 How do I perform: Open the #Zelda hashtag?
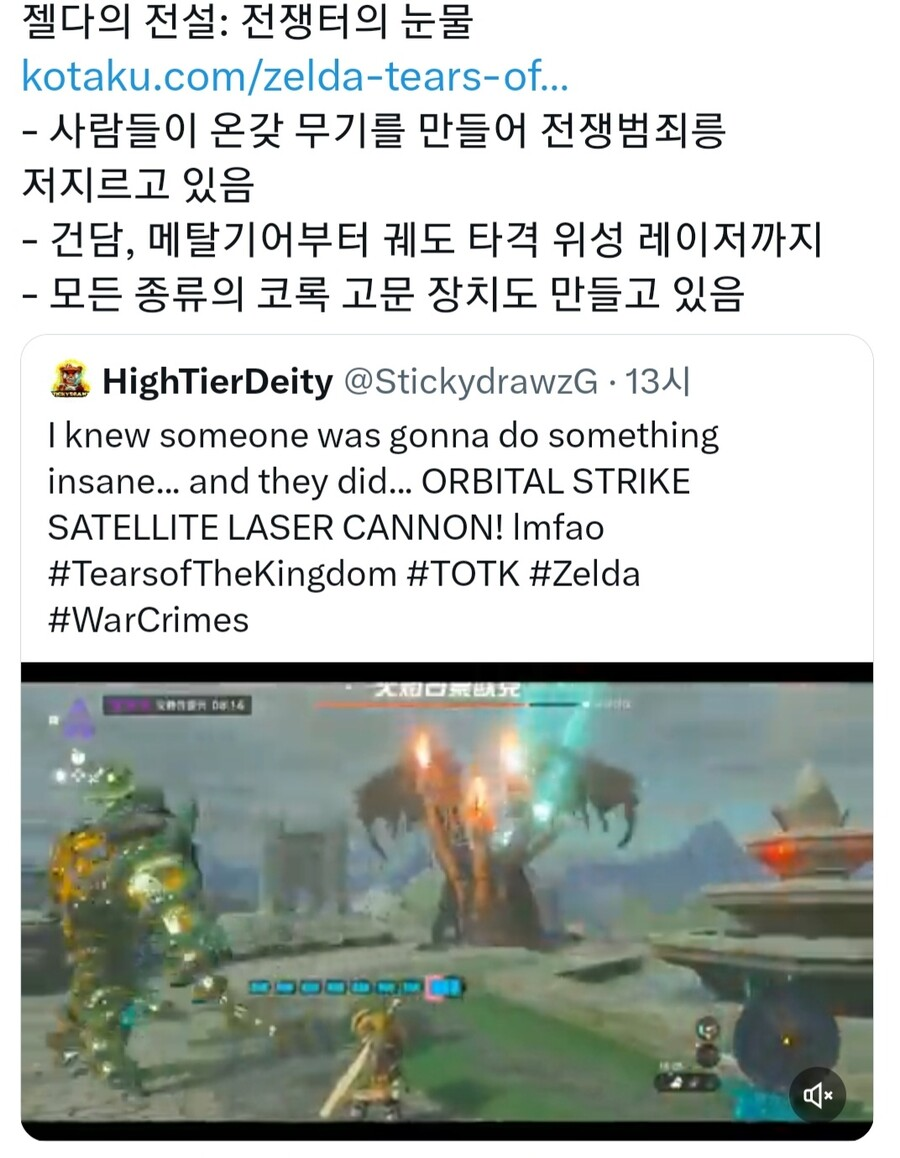(x=585, y=574)
